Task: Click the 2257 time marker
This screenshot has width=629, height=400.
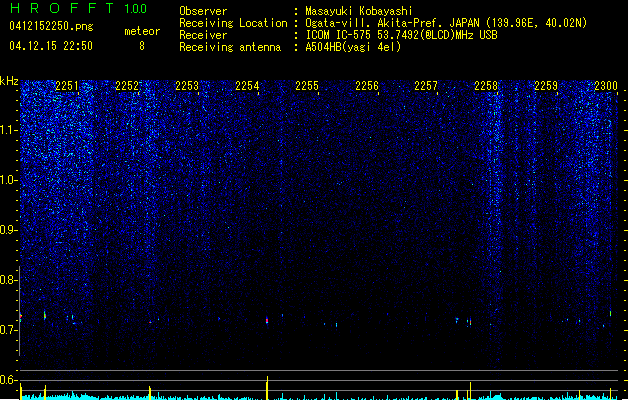Action: coord(426,86)
